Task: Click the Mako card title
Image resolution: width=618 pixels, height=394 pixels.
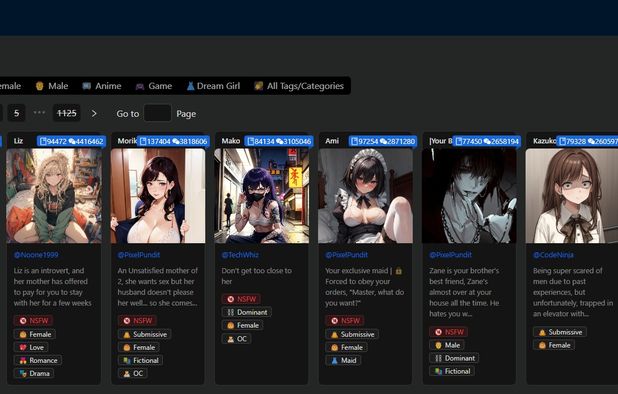Action: [x=231, y=141]
